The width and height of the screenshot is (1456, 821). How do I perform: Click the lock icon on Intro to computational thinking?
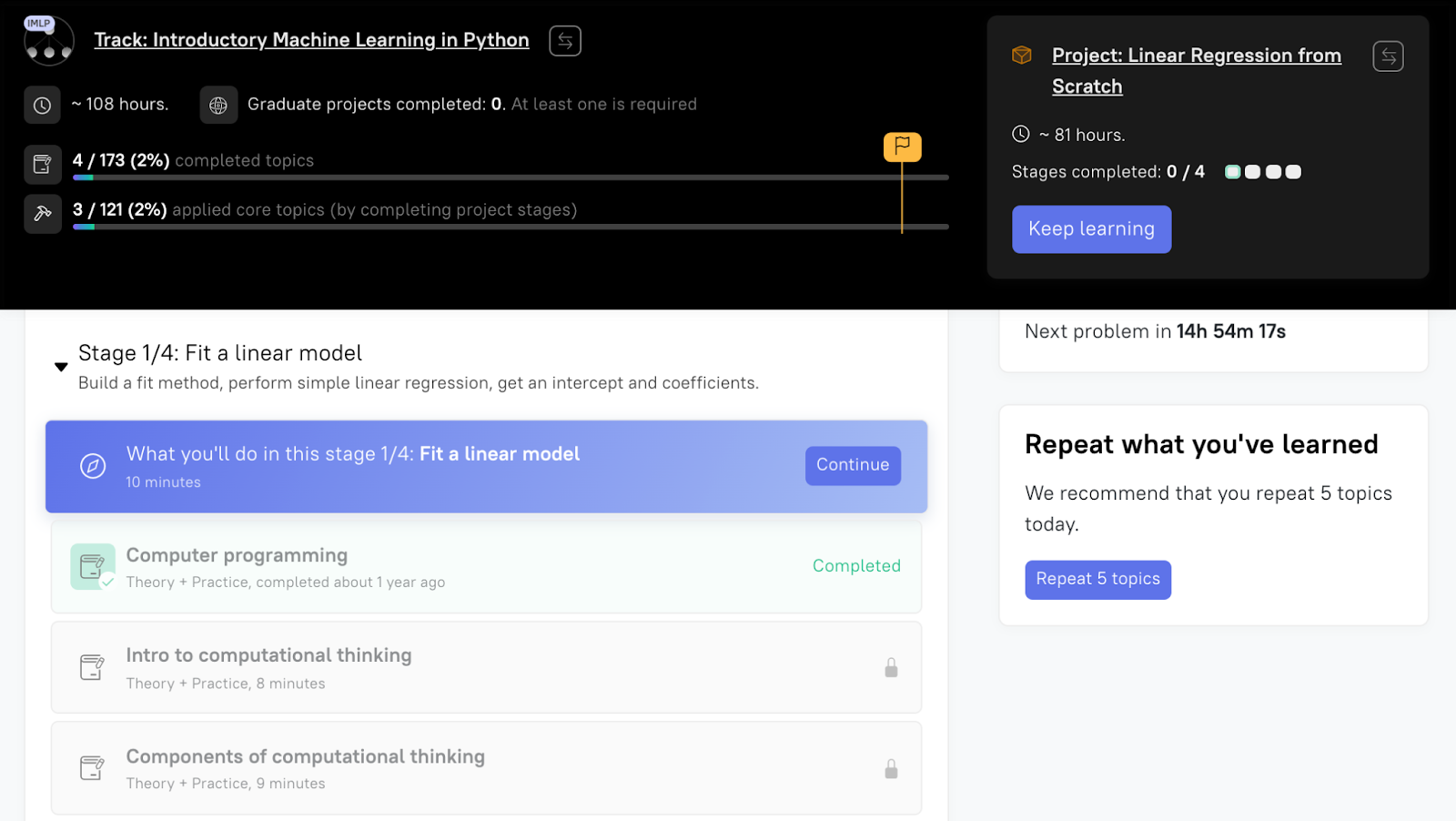(891, 668)
